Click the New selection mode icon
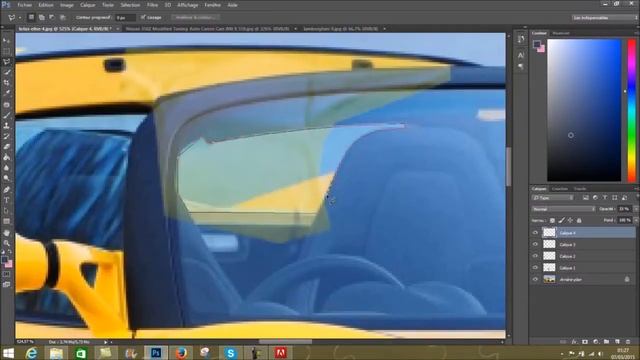Image resolution: width=640 pixels, height=360 pixels. 31,18
